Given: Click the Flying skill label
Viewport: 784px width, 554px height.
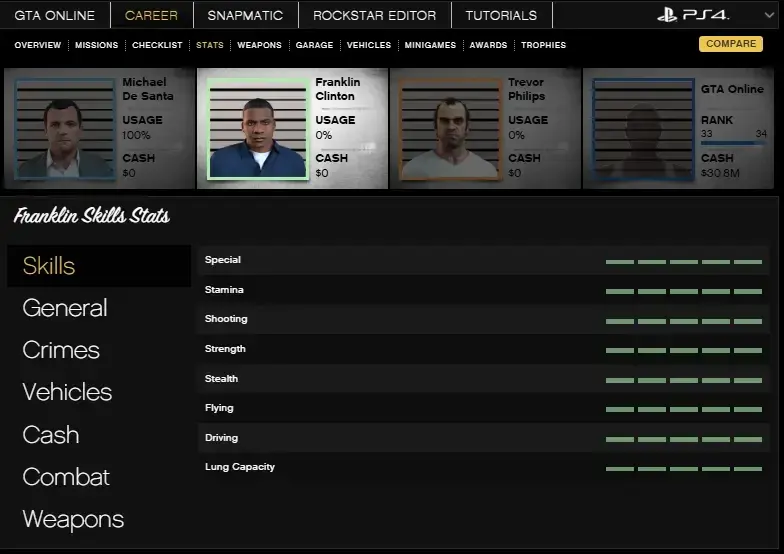Looking at the screenshot, I should click(x=219, y=408).
